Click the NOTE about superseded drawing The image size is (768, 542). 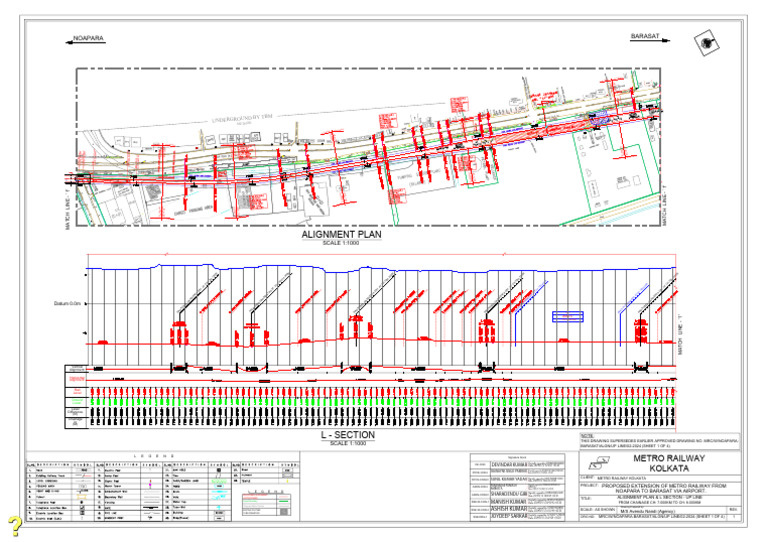tap(659, 442)
